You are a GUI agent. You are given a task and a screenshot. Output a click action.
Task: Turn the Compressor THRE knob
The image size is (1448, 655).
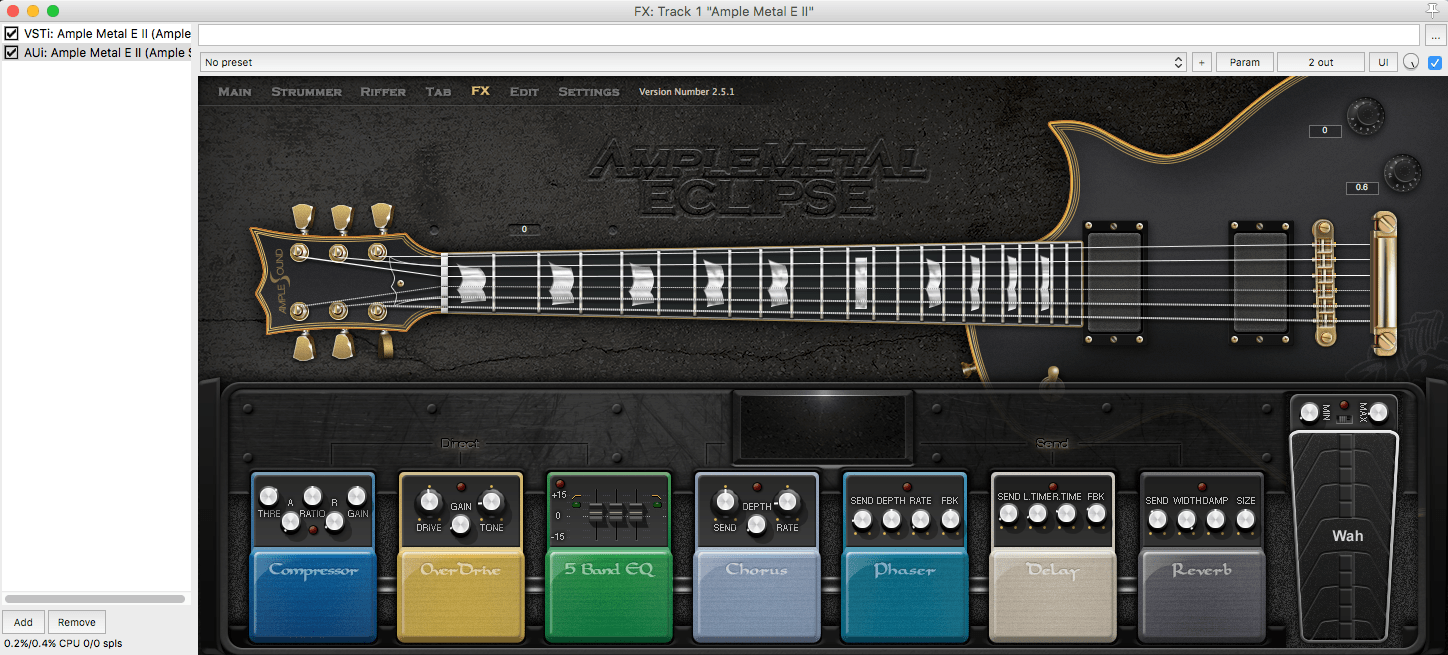268,496
